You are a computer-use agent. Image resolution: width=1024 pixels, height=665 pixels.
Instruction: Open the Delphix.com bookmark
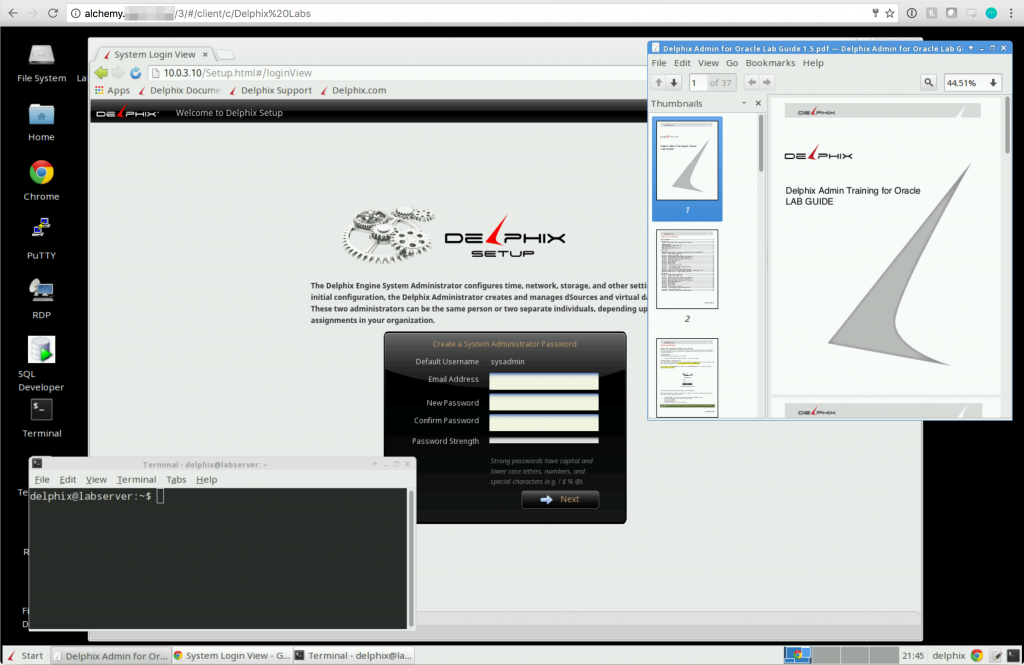[x=353, y=90]
